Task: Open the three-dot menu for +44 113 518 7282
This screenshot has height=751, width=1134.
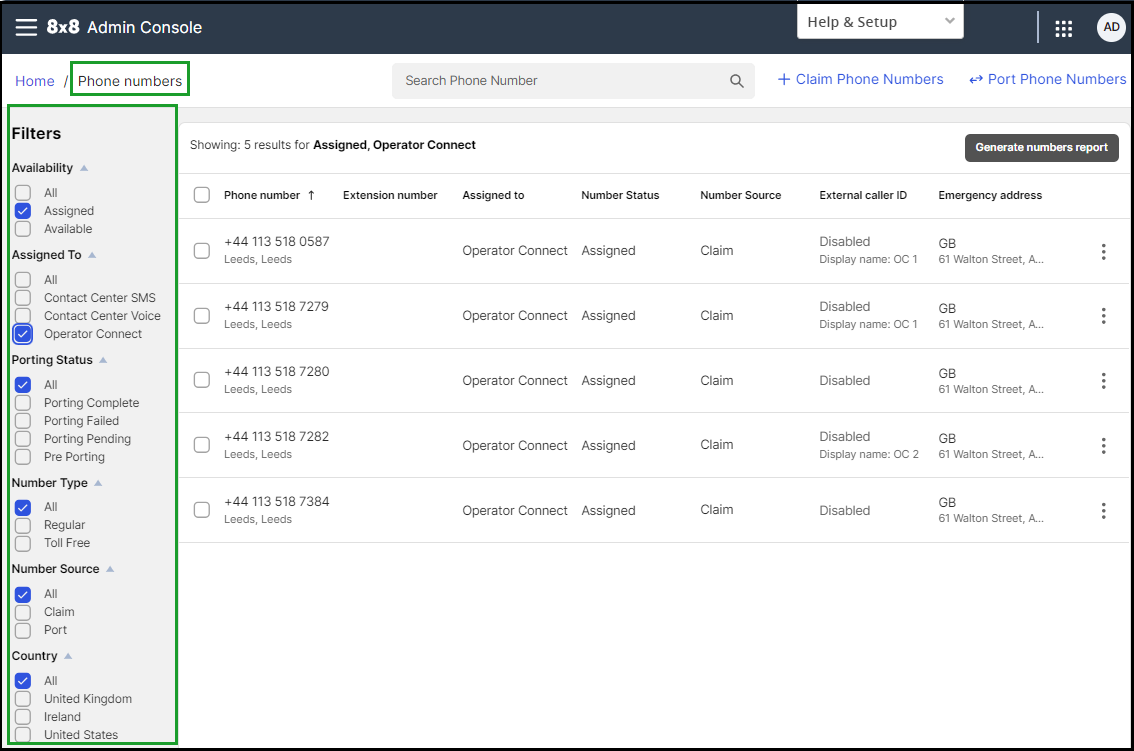Action: point(1103,446)
